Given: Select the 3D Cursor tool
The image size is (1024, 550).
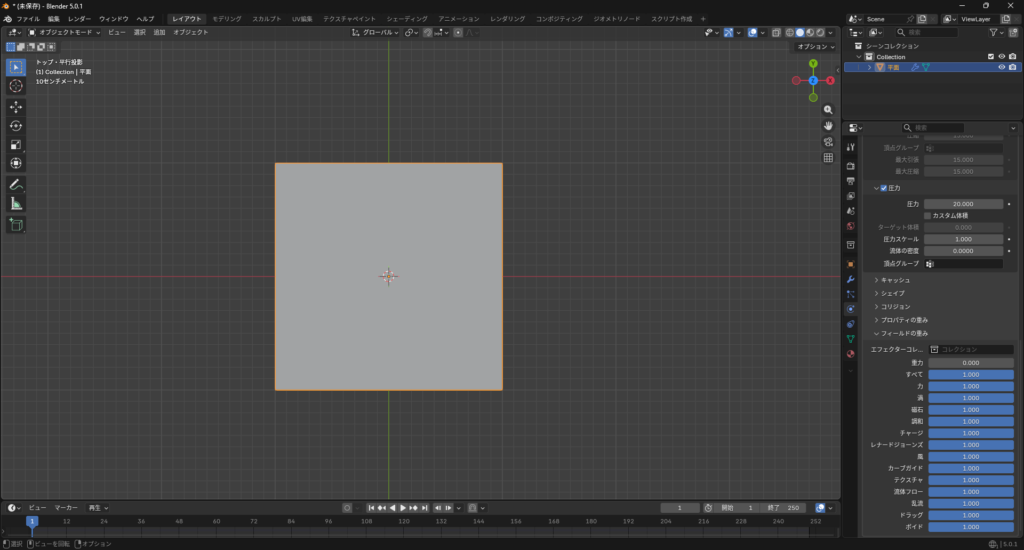Looking at the screenshot, I should pos(16,86).
